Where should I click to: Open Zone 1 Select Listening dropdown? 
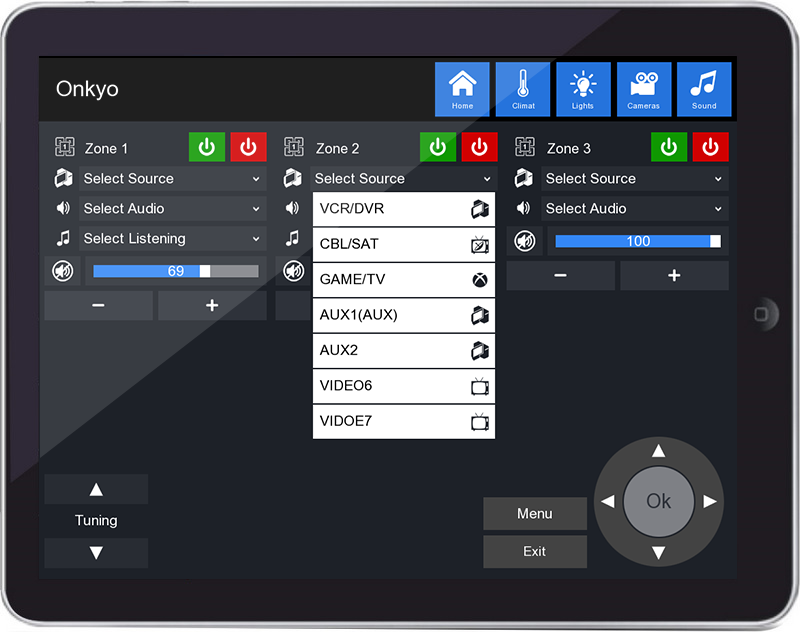[x=172, y=239]
